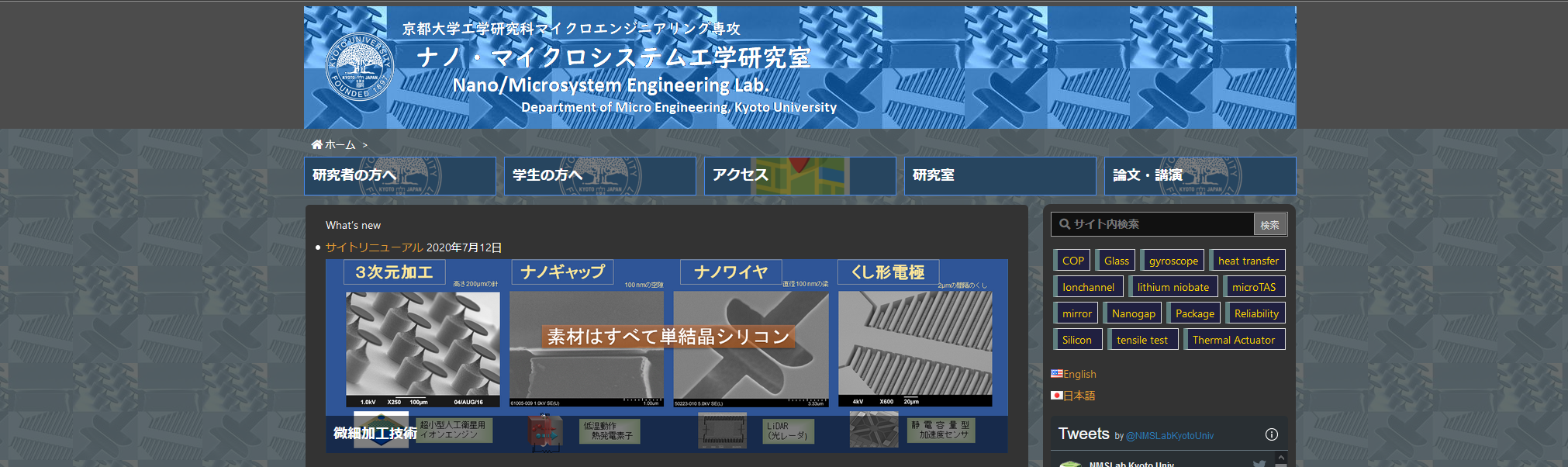Select the Ionchannel tag

pos(1088,287)
